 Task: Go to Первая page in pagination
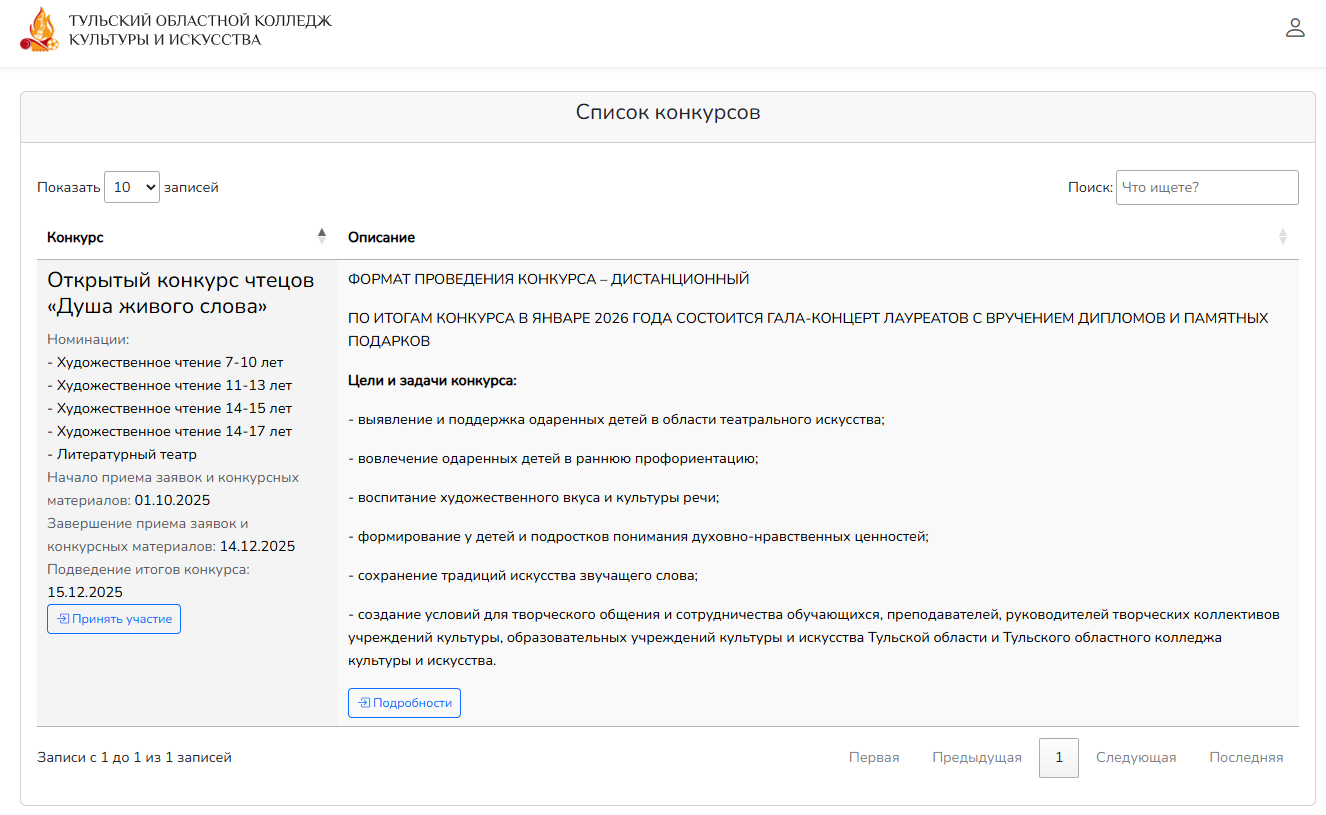coord(873,758)
